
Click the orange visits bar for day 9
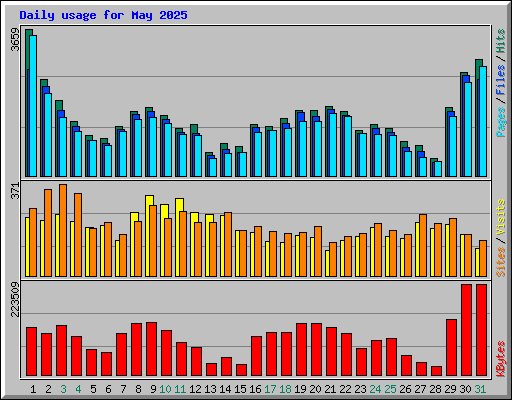pyautogui.click(x=153, y=241)
